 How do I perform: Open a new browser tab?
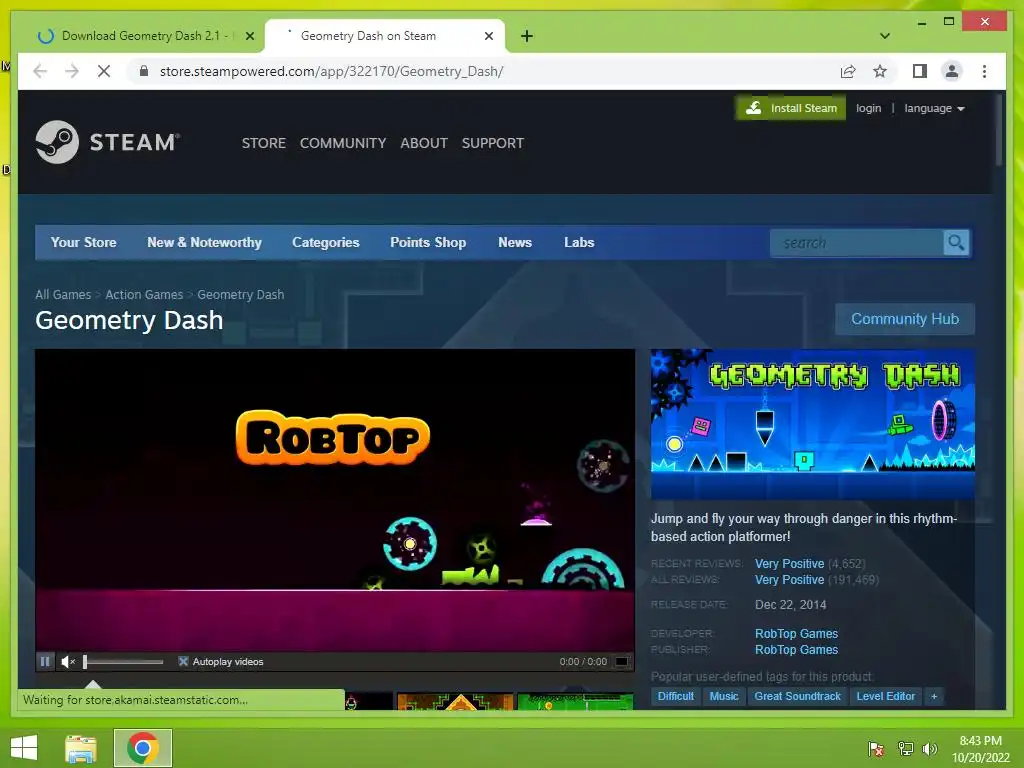tap(526, 36)
